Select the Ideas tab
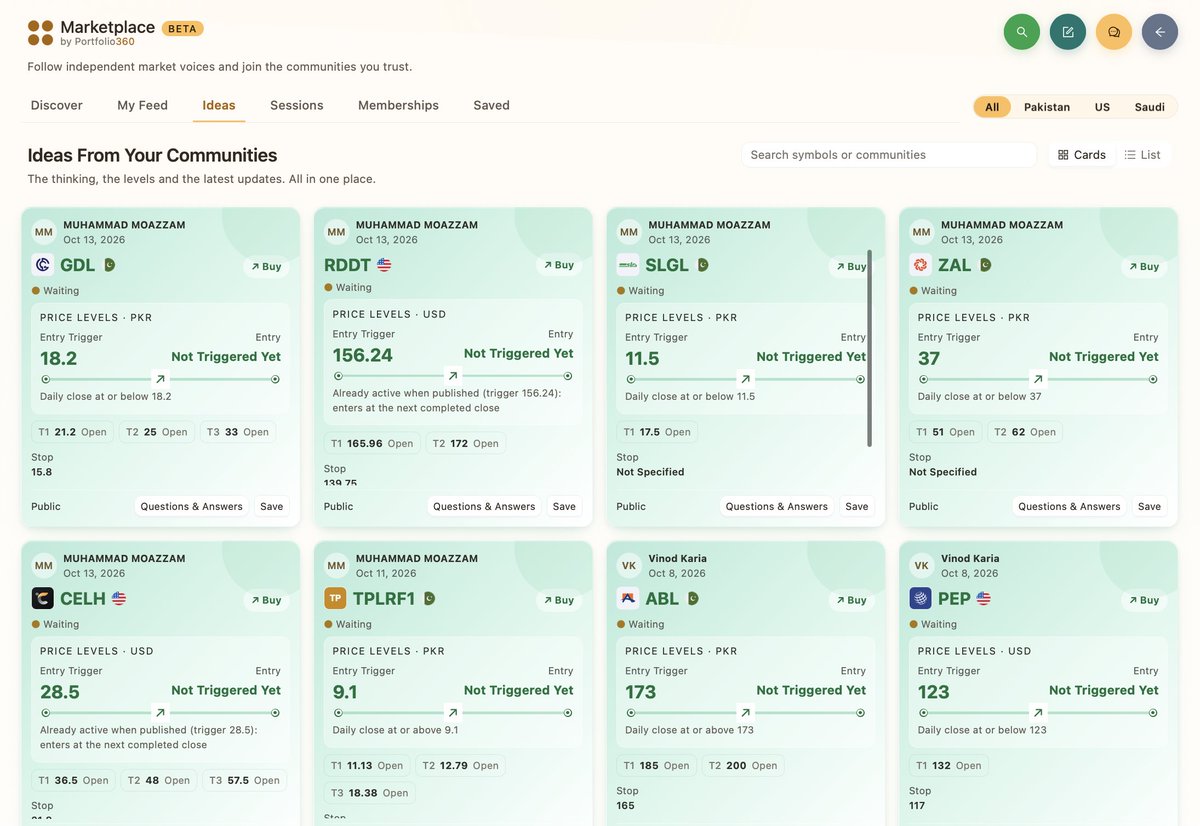The width and height of the screenshot is (1200, 826). (x=219, y=105)
